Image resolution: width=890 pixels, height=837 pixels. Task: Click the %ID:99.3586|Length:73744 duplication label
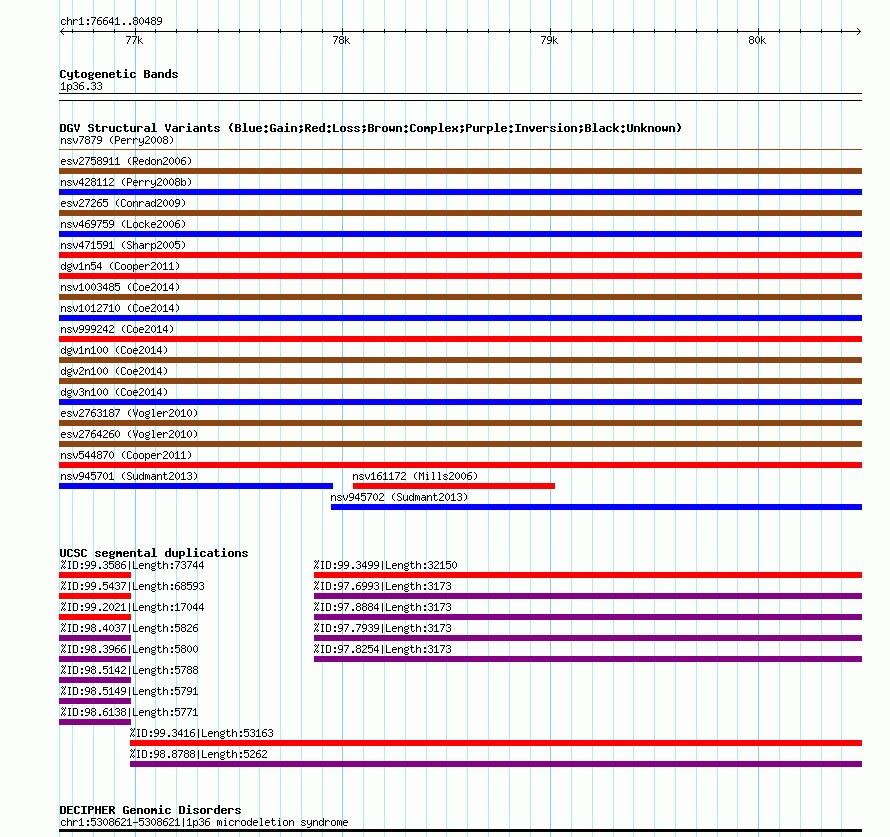click(132, 565)
